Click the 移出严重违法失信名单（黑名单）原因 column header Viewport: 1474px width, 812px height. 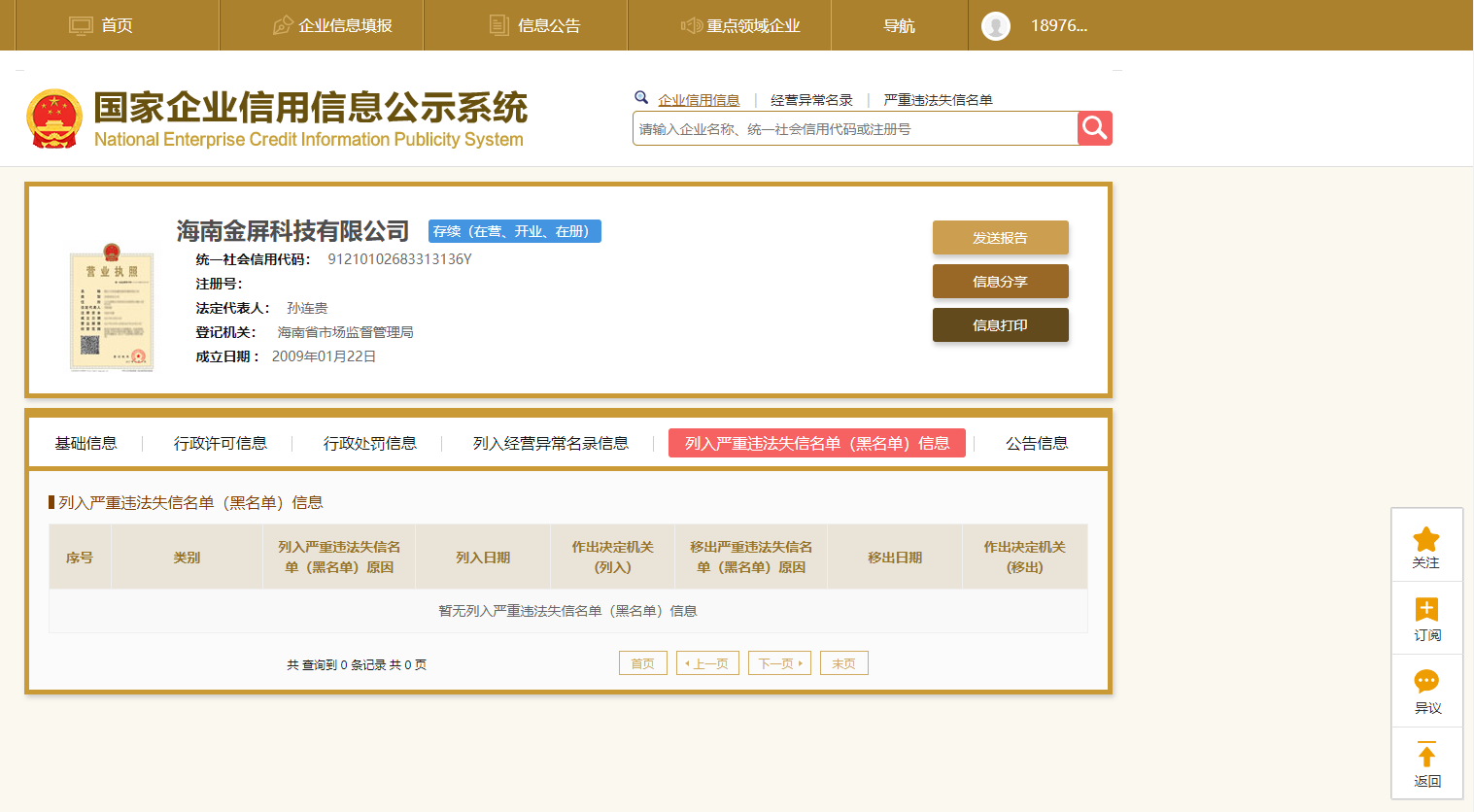(751, 558)
